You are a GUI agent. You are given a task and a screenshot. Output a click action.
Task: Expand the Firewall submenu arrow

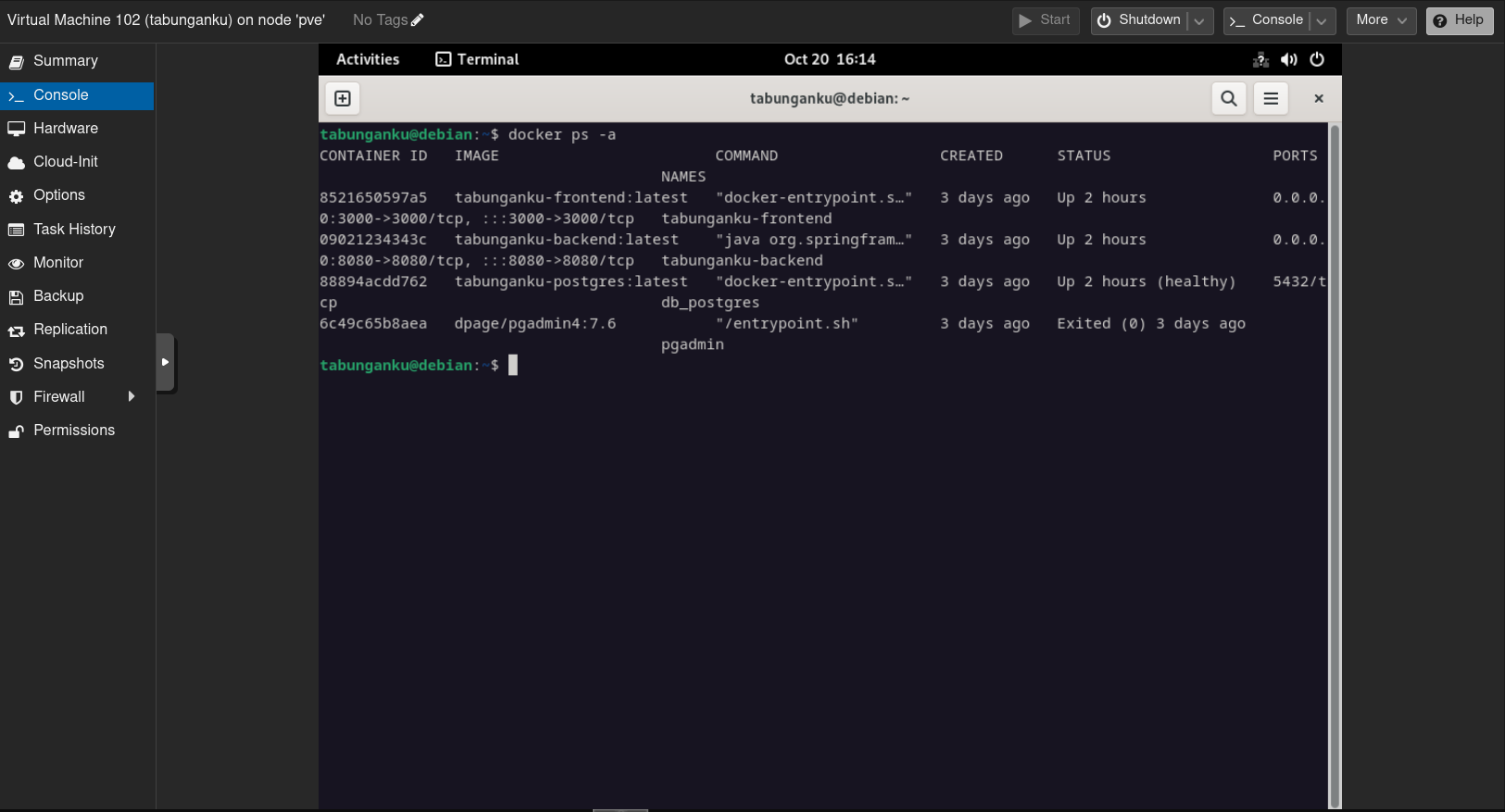pos(132,396)
